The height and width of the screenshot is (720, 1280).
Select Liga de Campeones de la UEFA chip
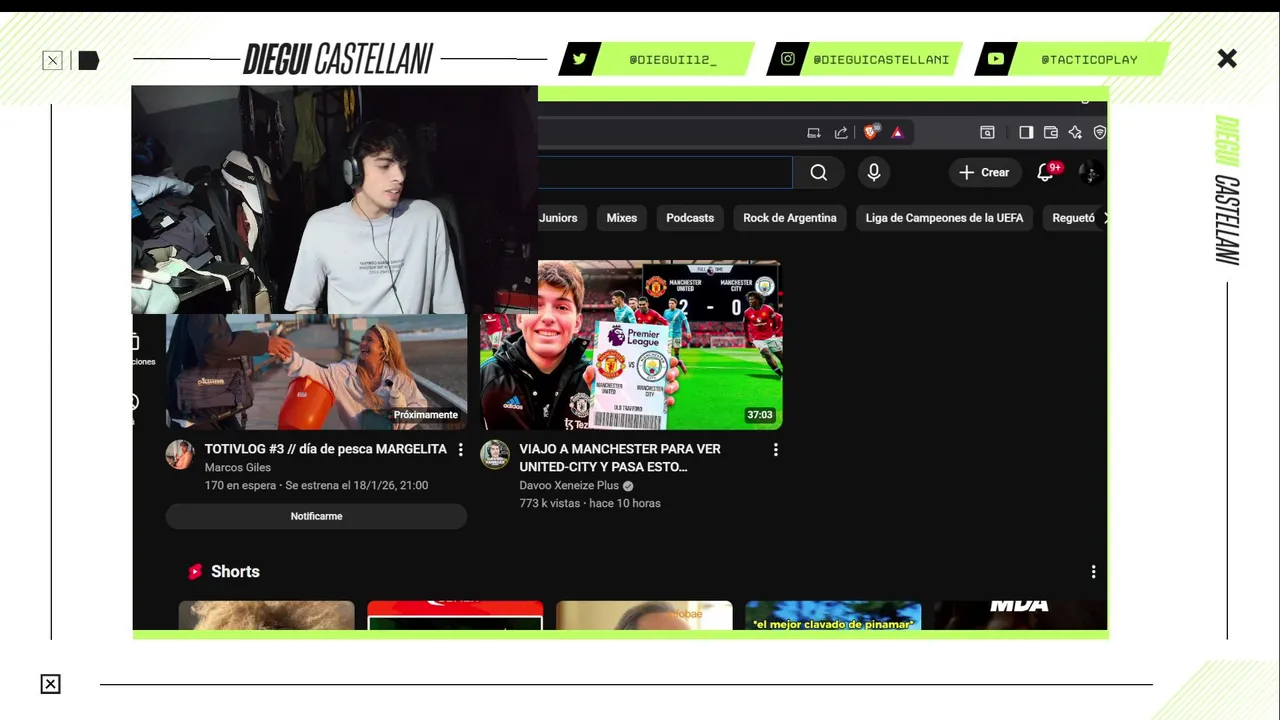coord(944,218)
